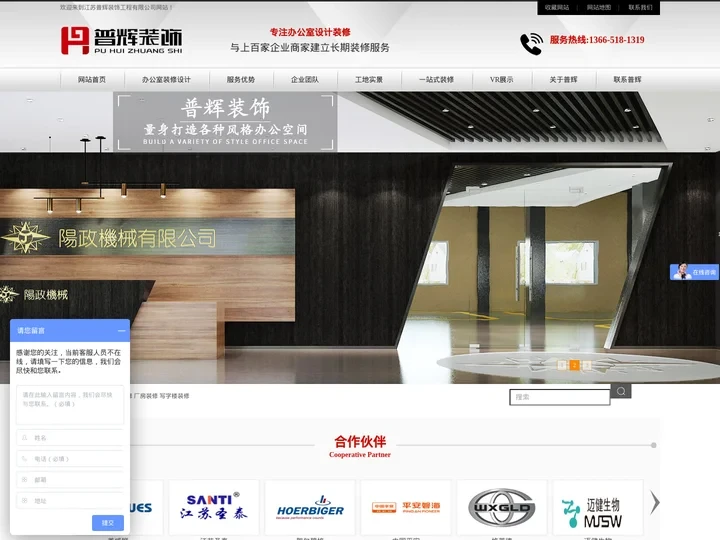Open the 在线咨询 online consultation widget
Viewport: 720px width, 540px height.
[694, 272]
